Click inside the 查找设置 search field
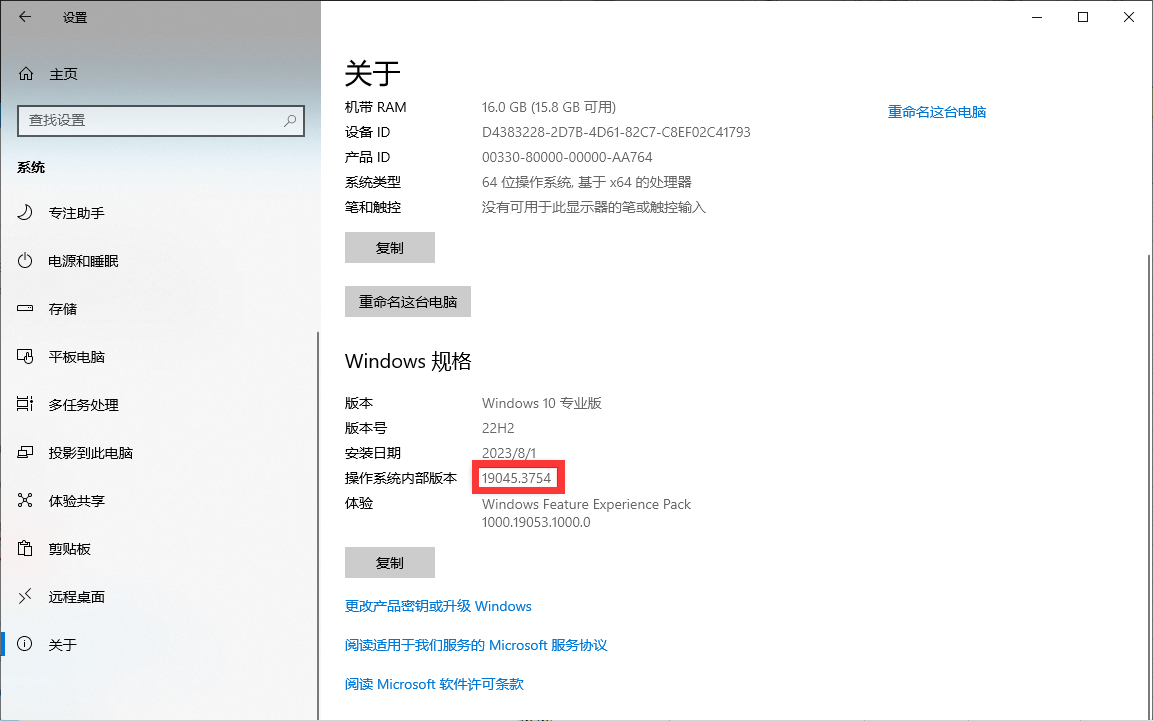1153x721 pixels. coord(160,121)
